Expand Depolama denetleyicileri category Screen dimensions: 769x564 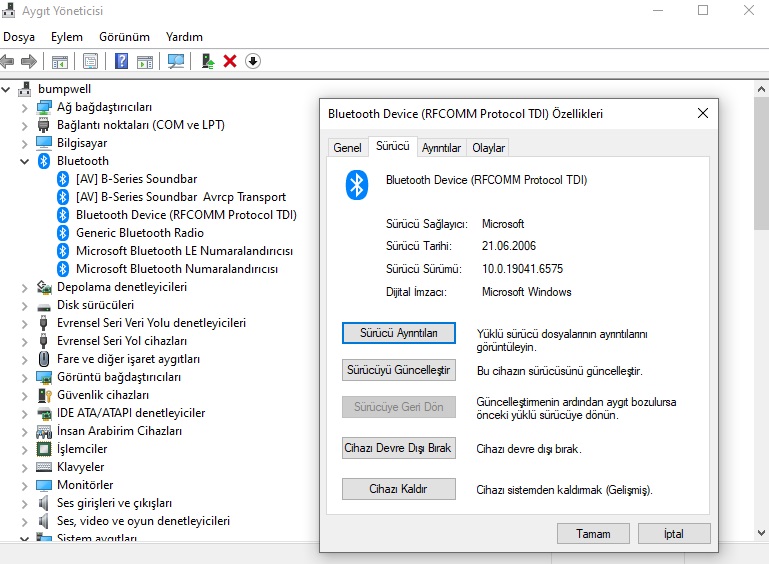(x=25, y=287)
